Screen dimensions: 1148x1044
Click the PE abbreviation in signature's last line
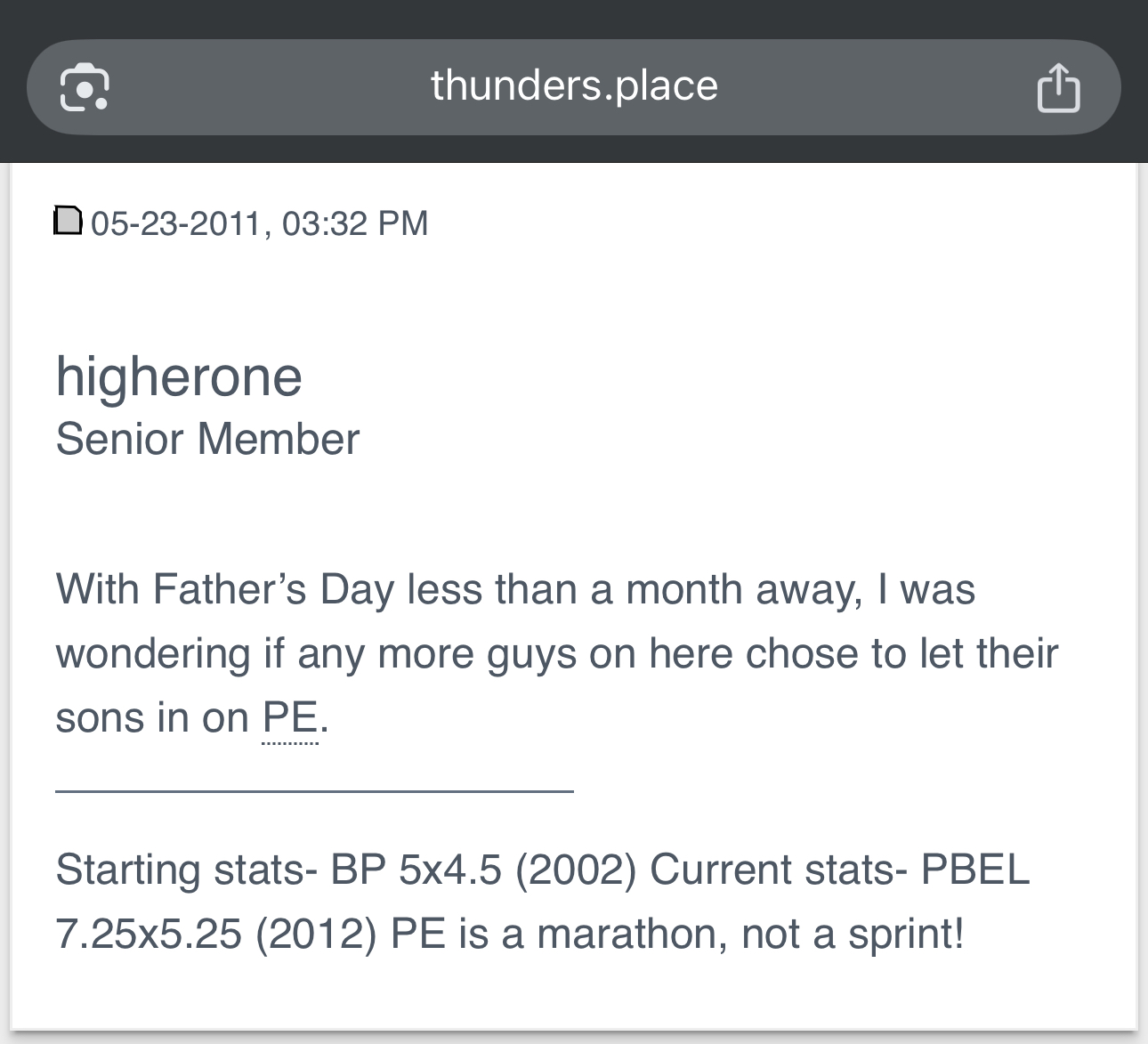coord(418,935)
